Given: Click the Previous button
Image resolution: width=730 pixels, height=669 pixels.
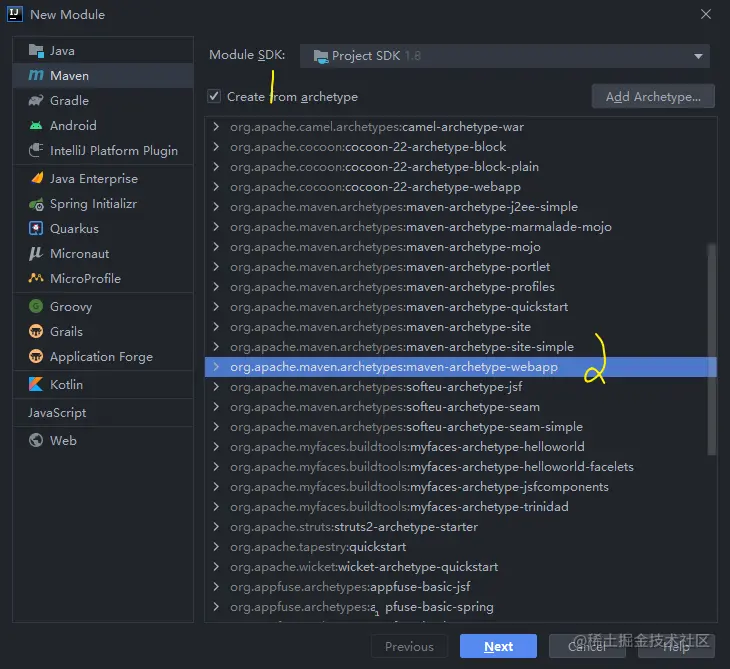Looking at the screenshot, I should (x=409, y=646).
